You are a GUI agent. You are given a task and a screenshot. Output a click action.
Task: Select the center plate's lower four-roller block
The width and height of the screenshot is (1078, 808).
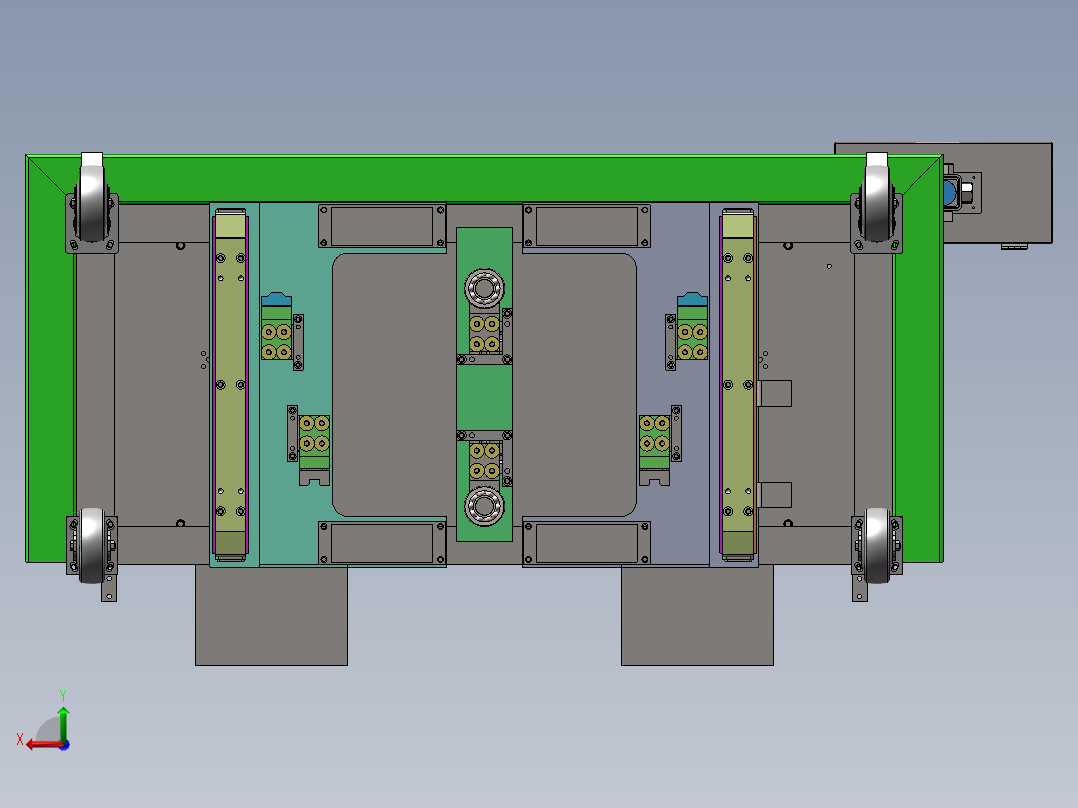click(x=485, y=461)
